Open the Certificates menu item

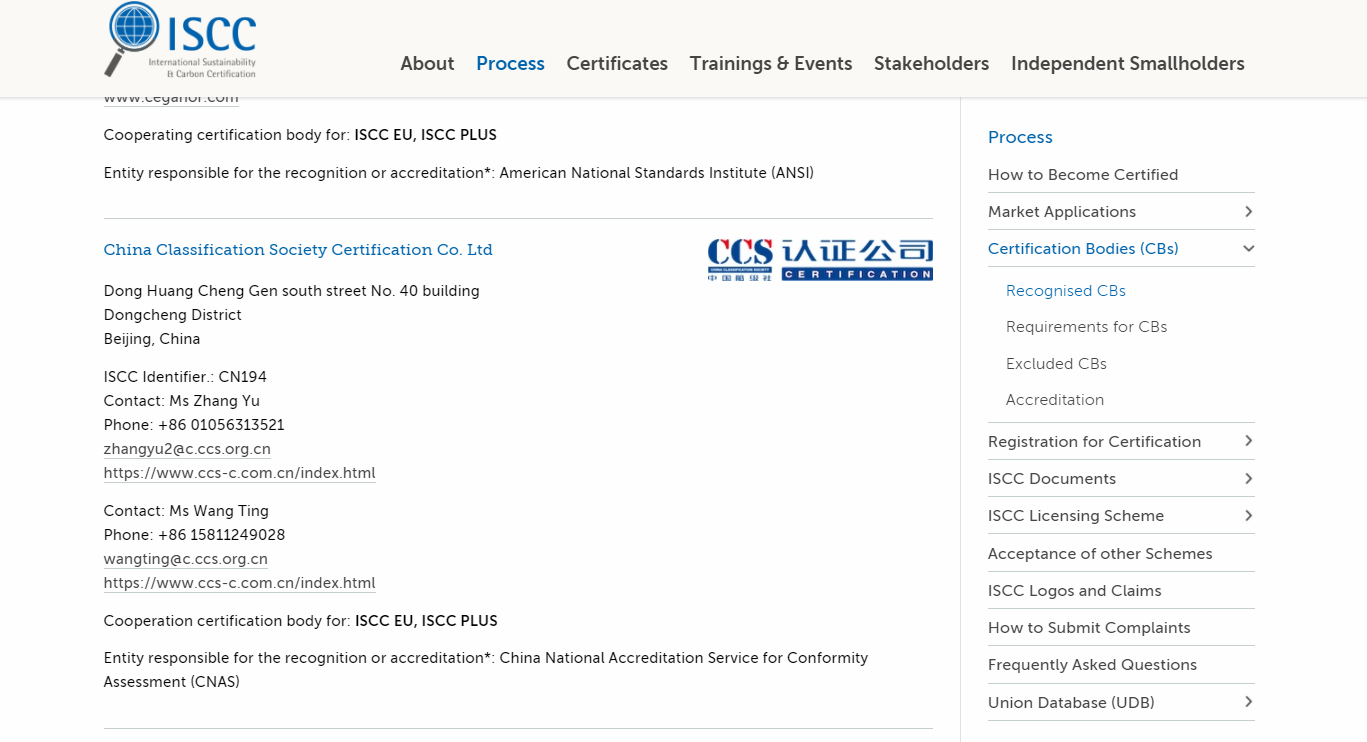click(x=617, y=64)
